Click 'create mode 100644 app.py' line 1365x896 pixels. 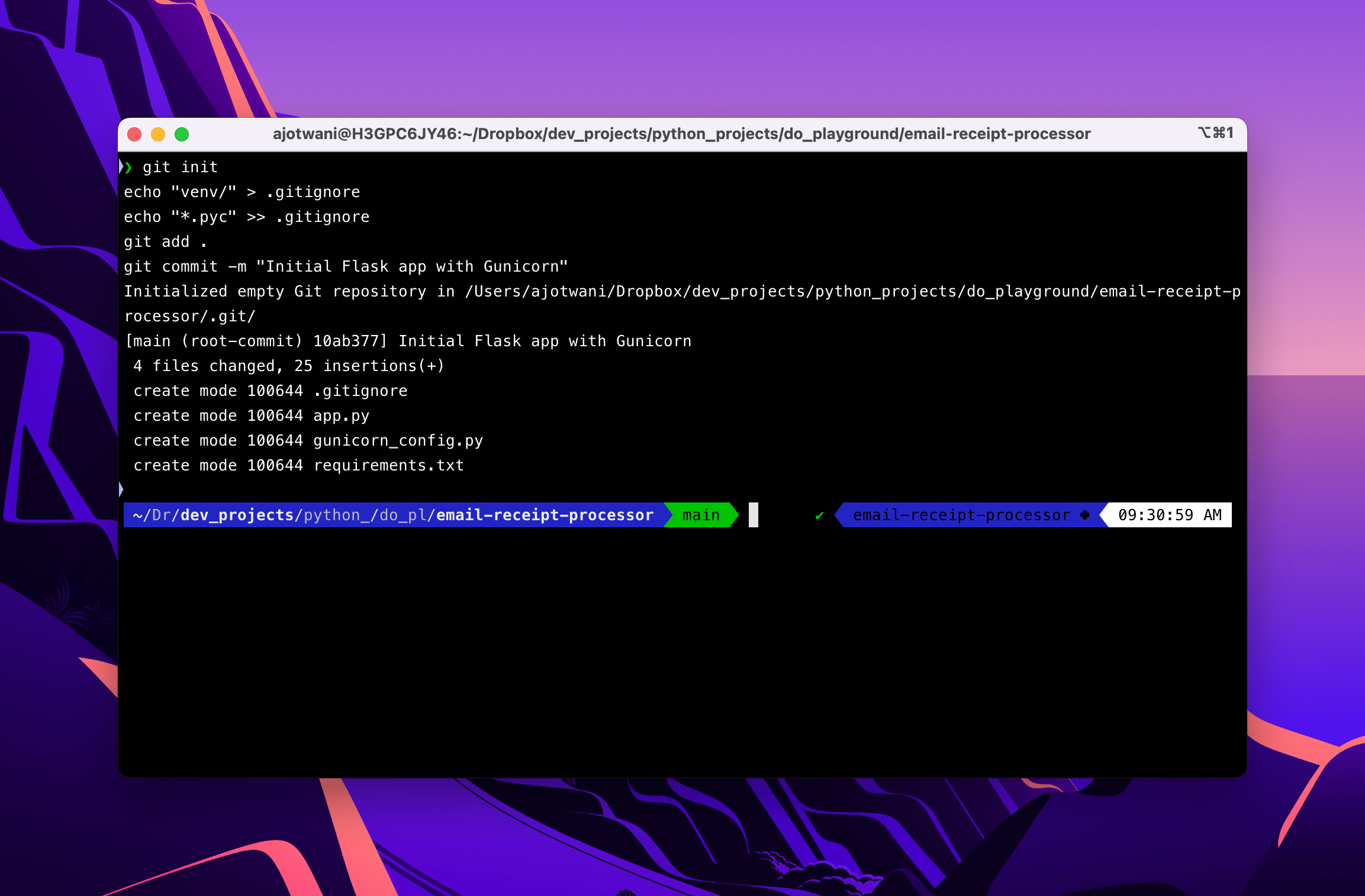pyautogui.click(x=252, y=416)
